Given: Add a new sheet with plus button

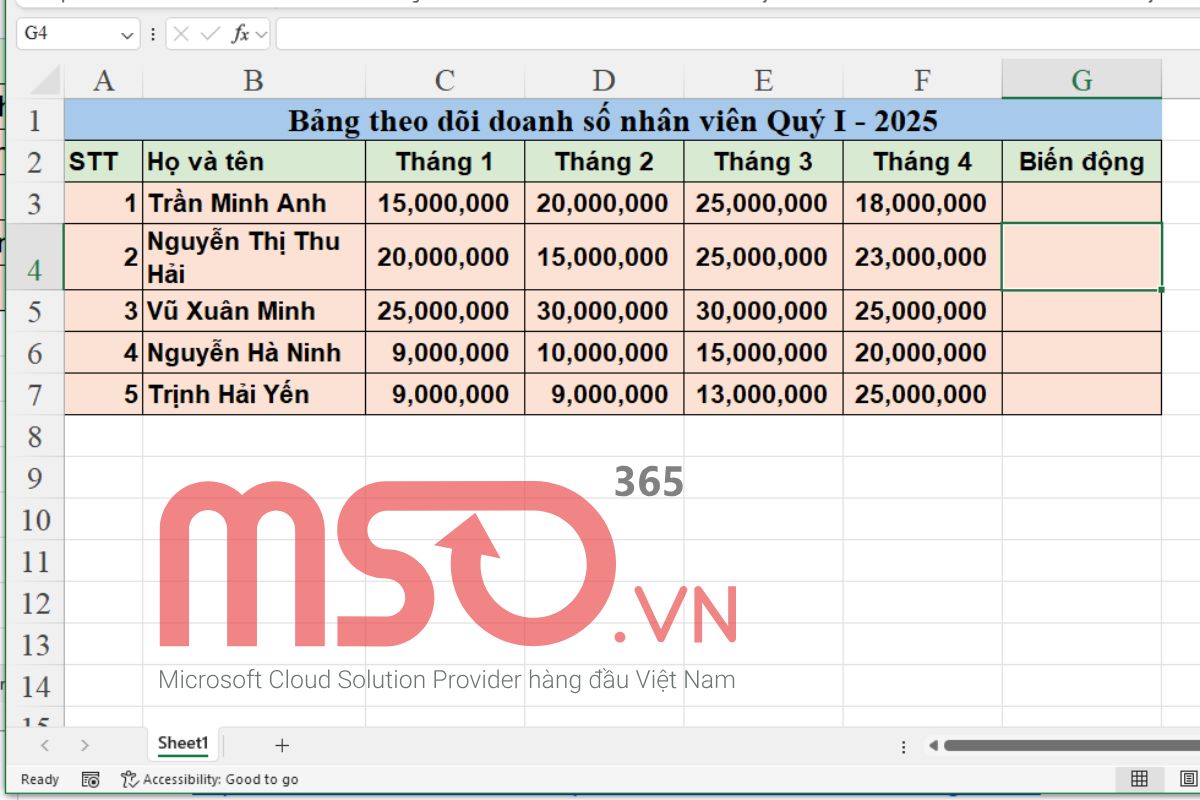Looking at the screenshot, I should [x=282, y=745].
